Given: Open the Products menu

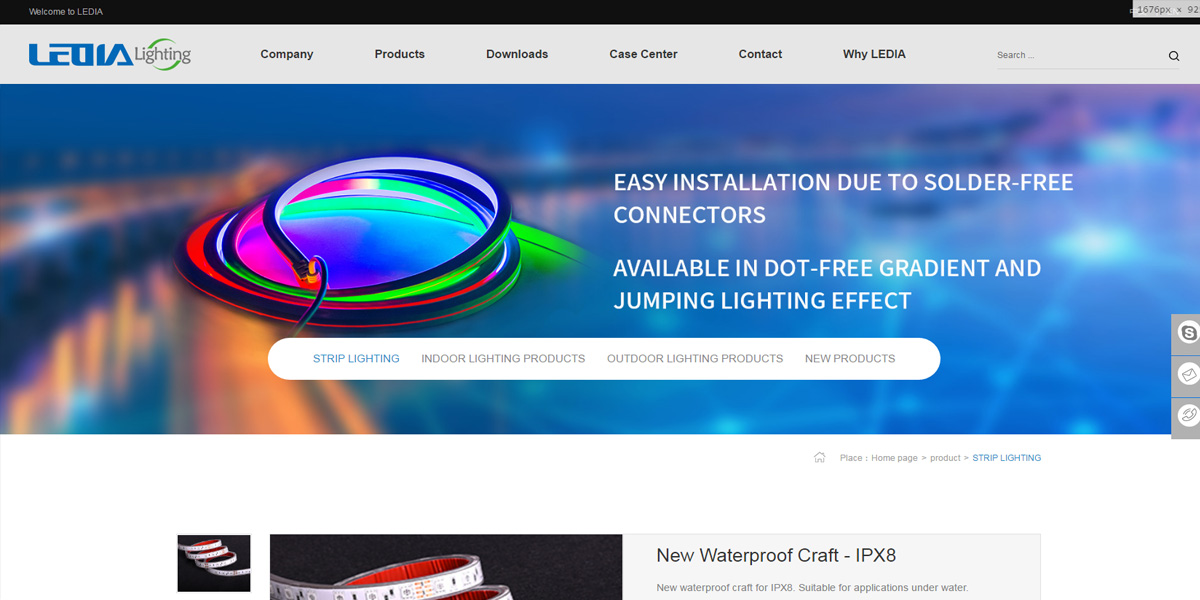Looking at the screenshot, I should (400, 54).
